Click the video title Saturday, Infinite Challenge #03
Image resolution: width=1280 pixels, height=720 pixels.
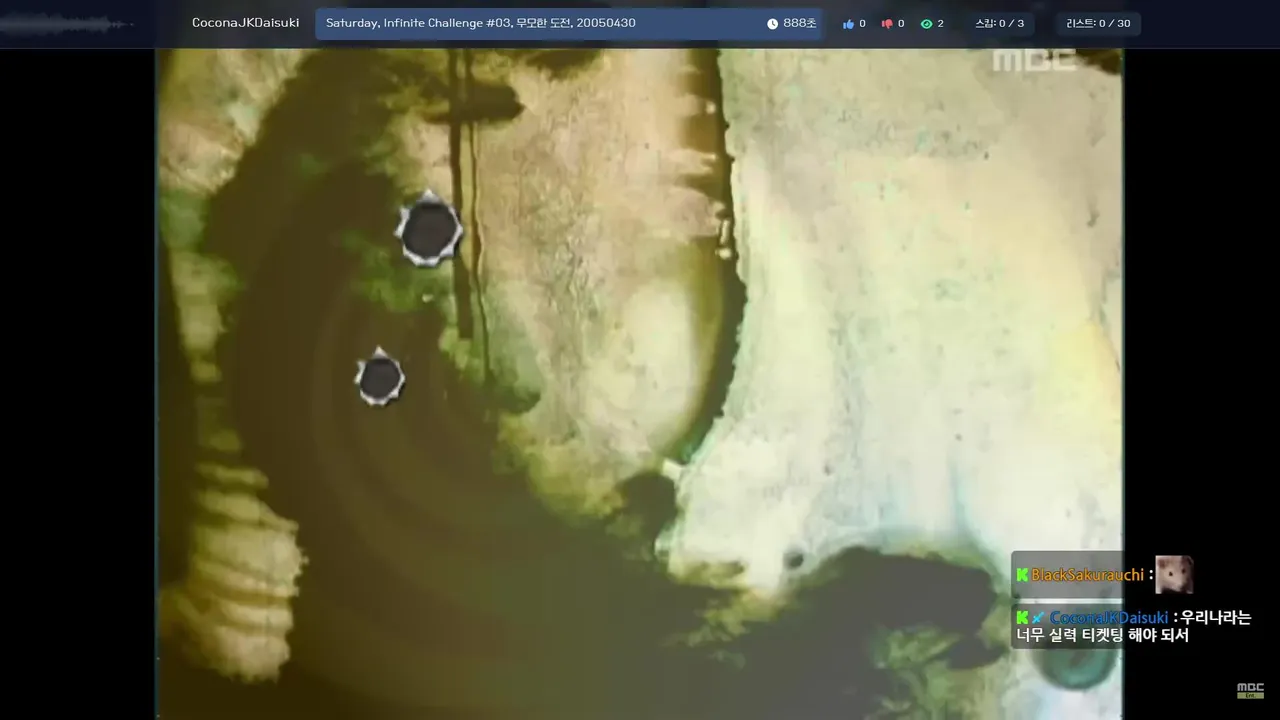pyautogui.click(x=480, y=23)
